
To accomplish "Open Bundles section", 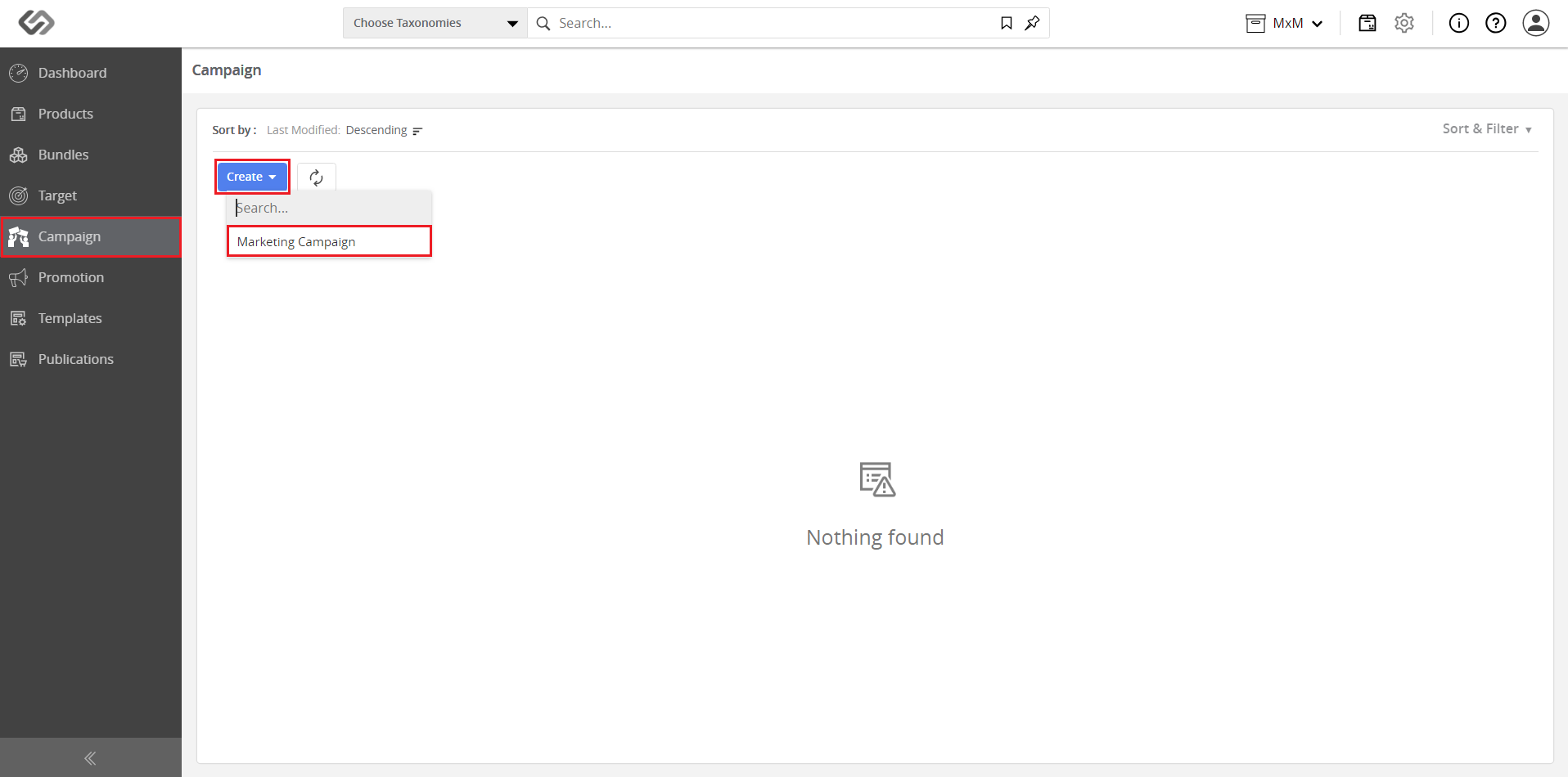I will [x=91, y=155].
